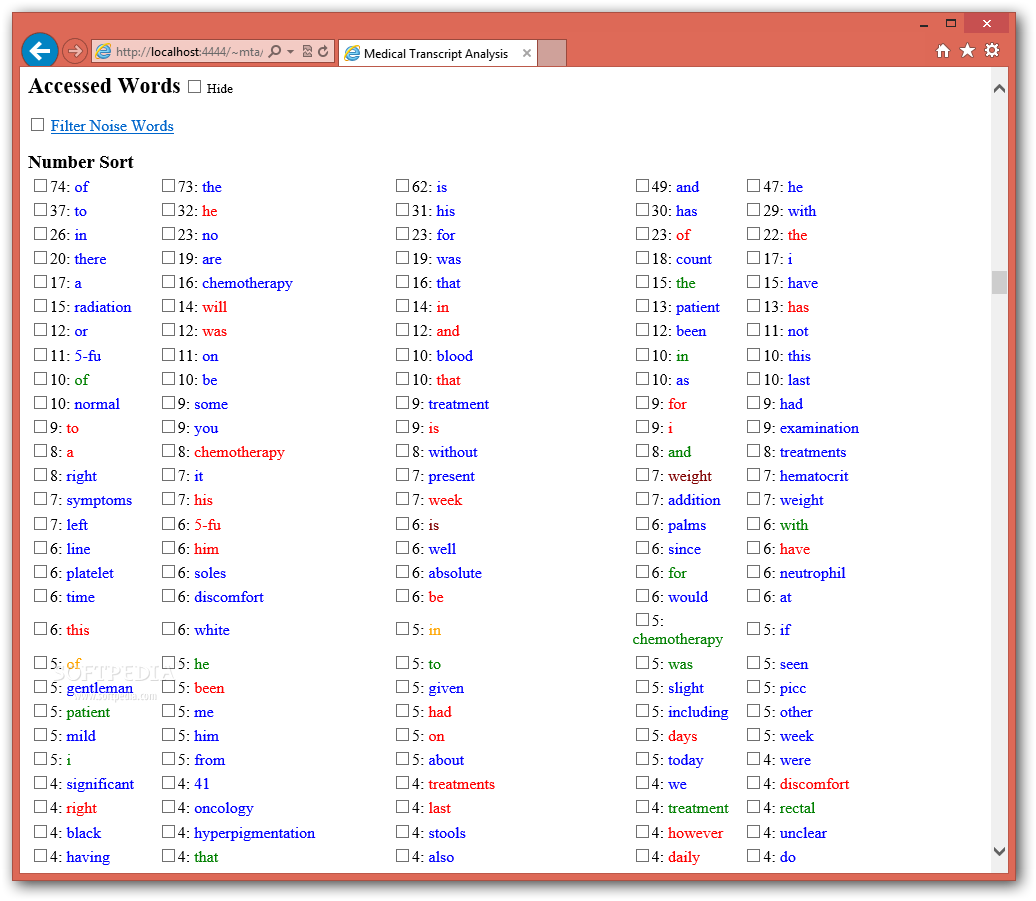Check the box for 49: and
1036x901 pixels.
point(642,186)
